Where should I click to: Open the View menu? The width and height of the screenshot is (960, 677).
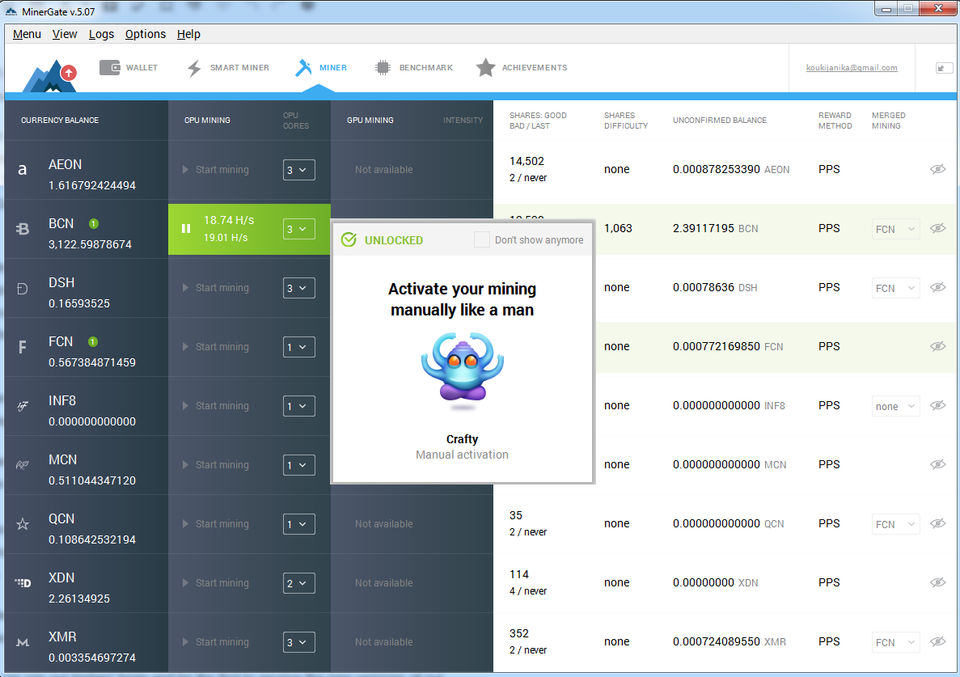point(64,34)
